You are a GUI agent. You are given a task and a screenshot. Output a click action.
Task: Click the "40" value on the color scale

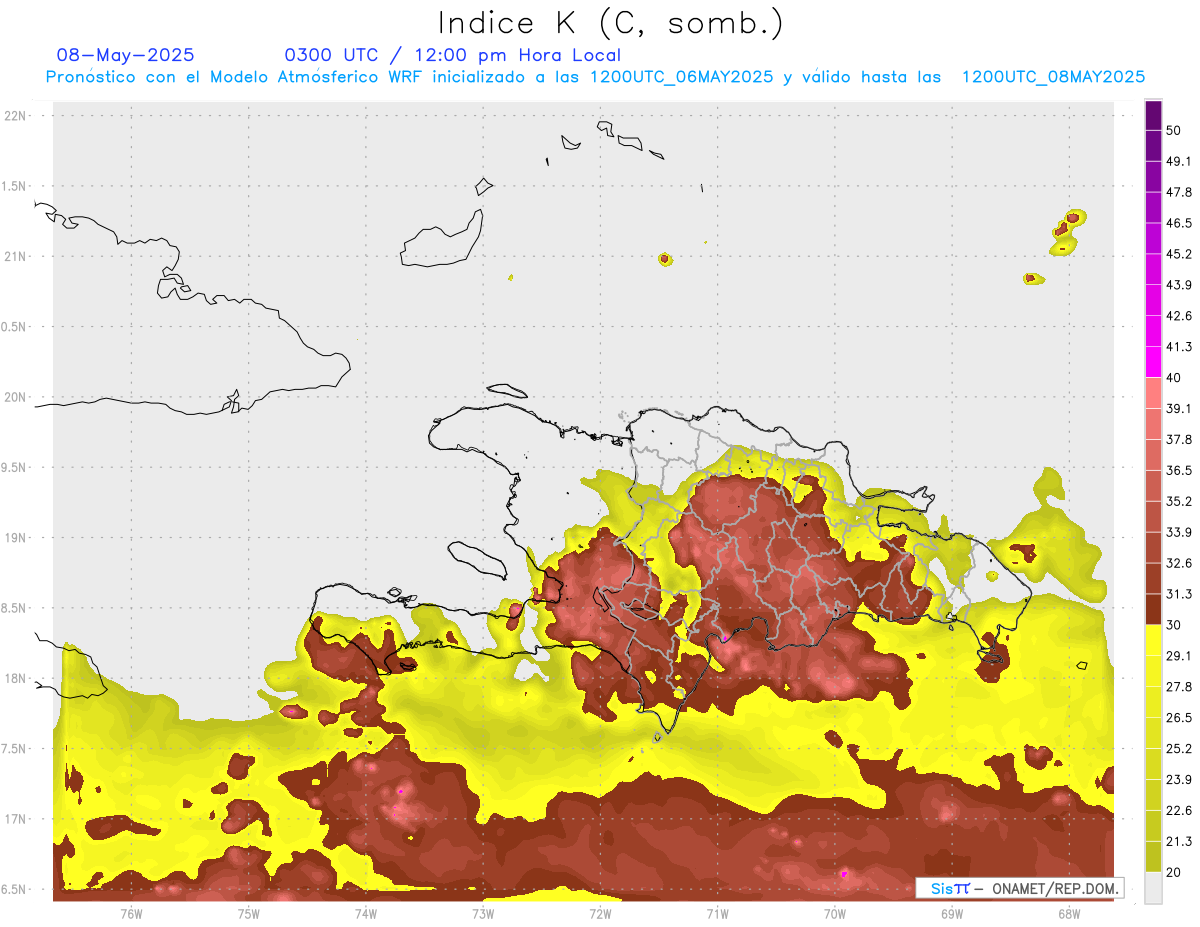pos(1174,378)
